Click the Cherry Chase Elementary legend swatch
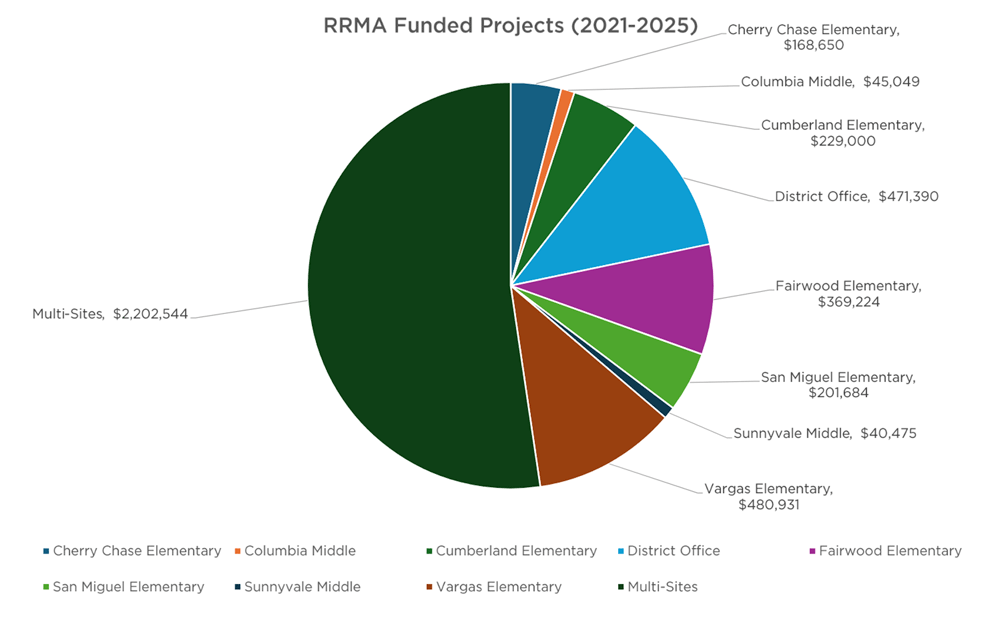 point(46,551)
